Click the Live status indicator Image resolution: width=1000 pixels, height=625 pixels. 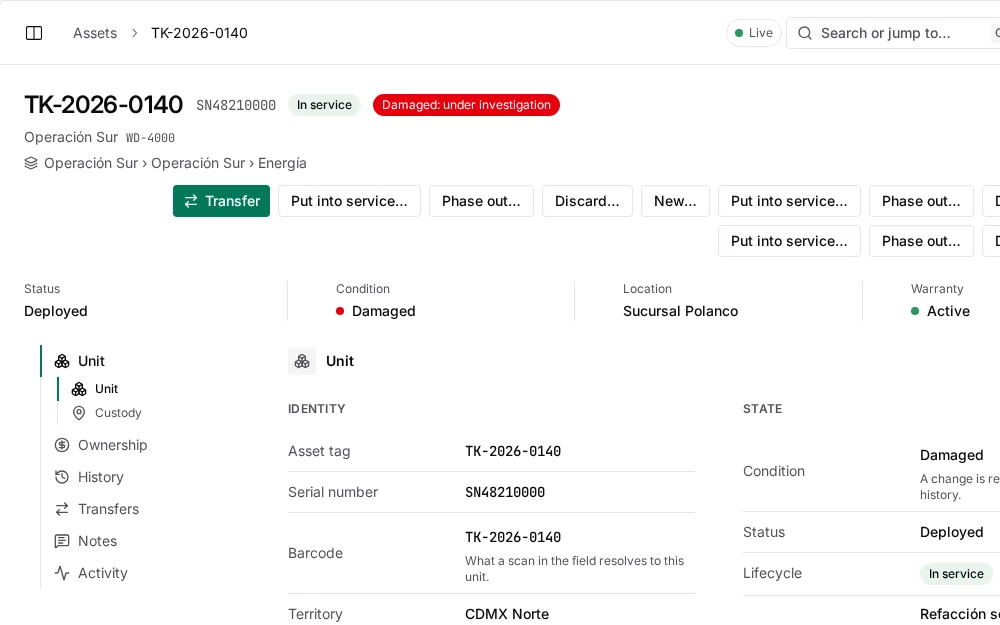tap(754, 33)
